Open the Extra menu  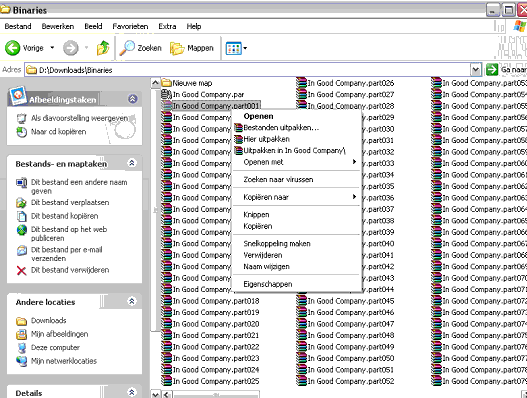point(167,26)
